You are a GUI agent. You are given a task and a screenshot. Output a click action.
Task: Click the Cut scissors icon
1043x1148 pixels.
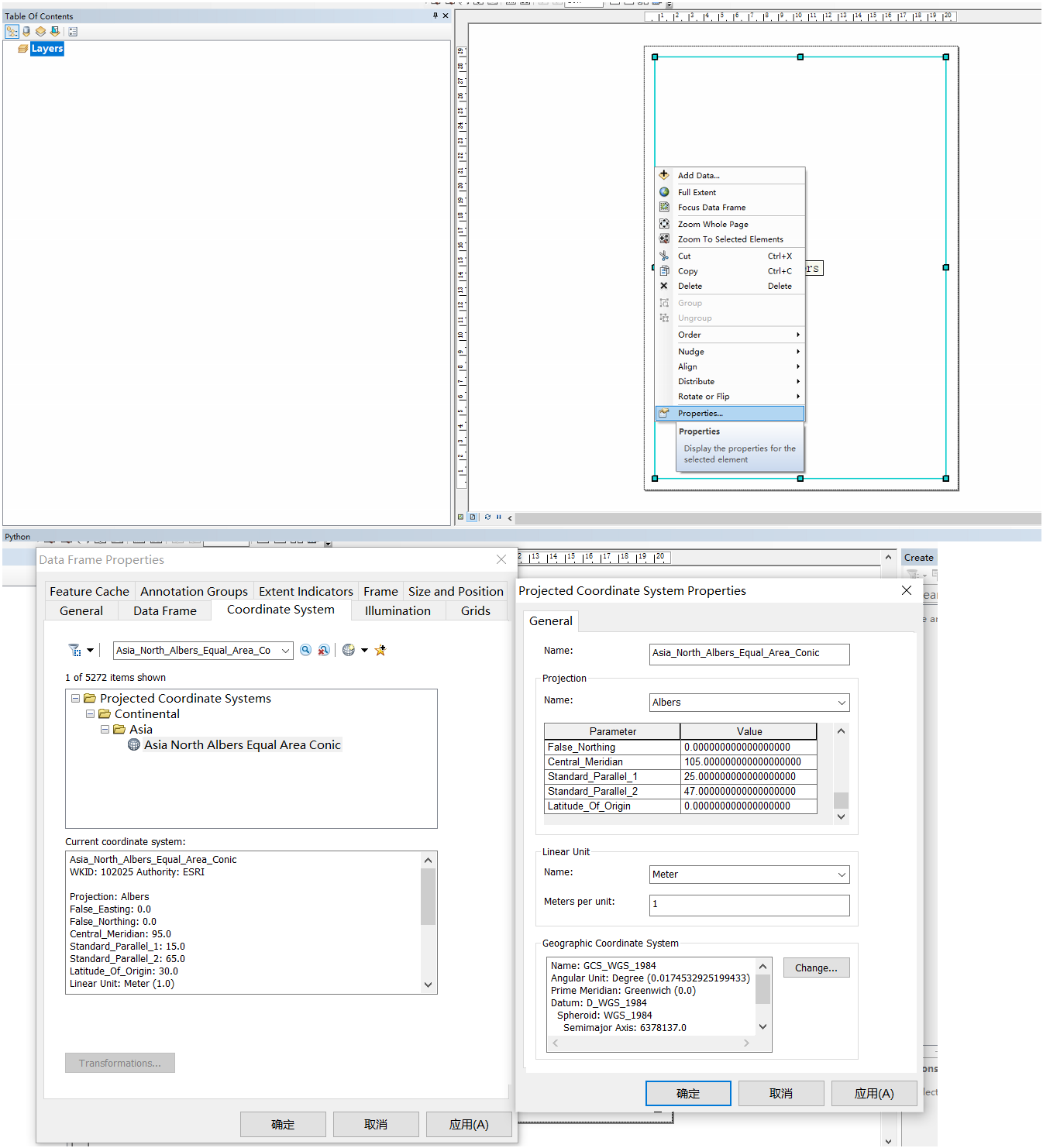coord(664,256)
